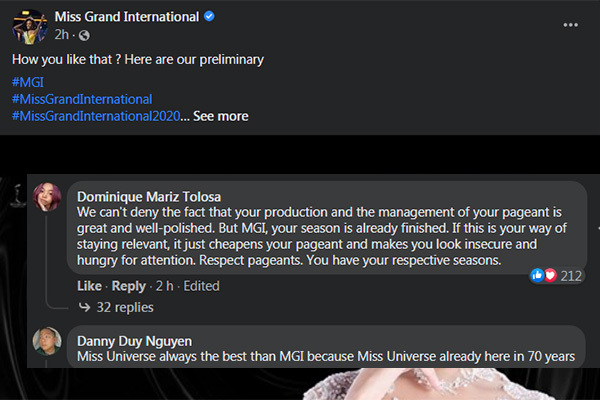
Task: Open Danny Duy Nguyen's profile name link
Action: point(137,340)
